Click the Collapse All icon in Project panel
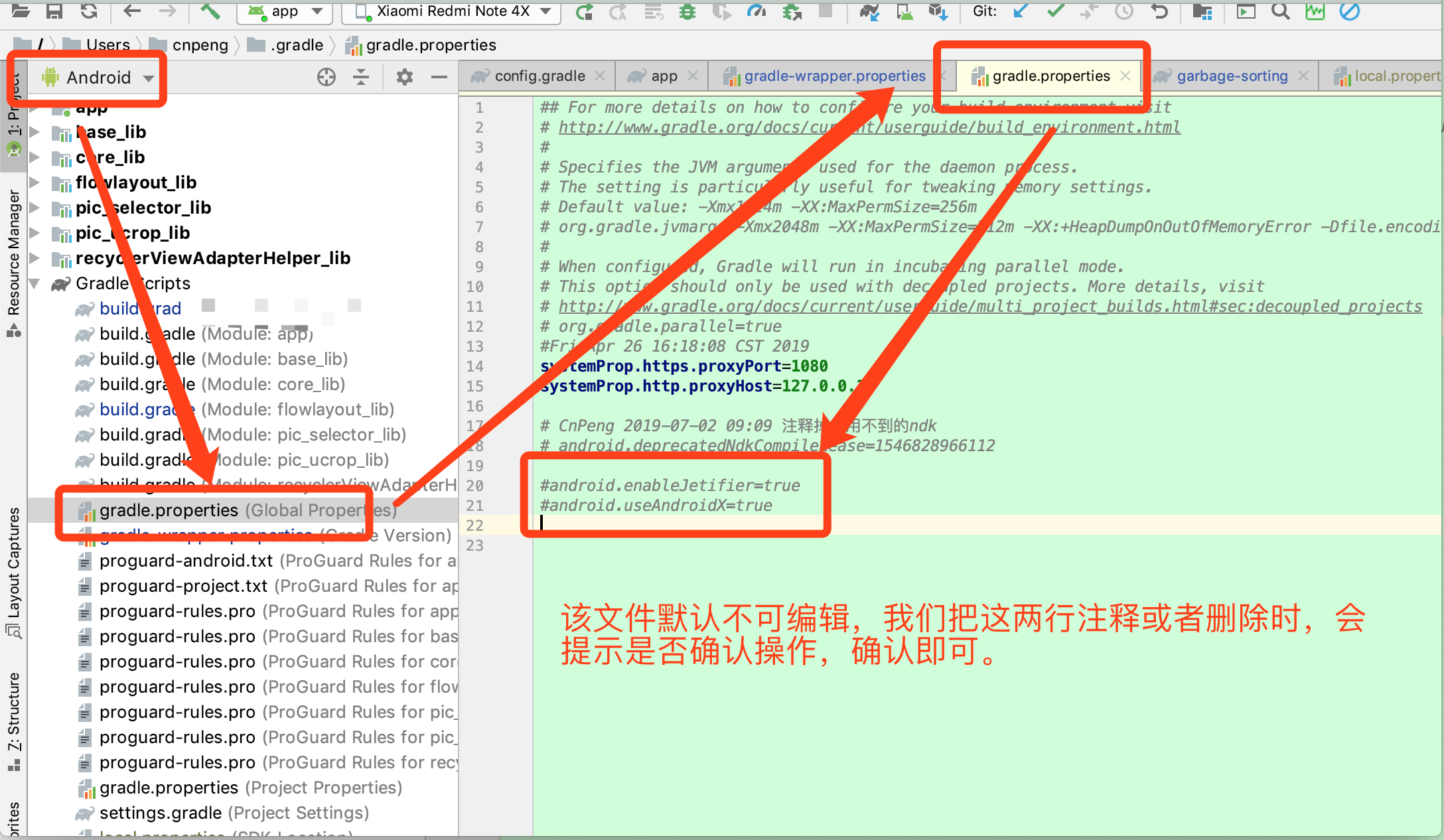1444x840 pixels. pos(361,77)
